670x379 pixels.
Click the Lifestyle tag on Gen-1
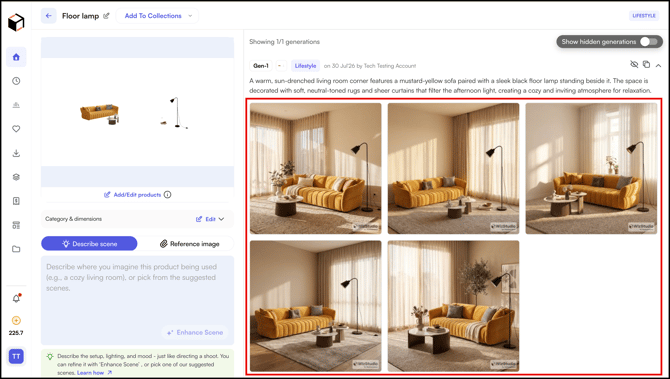[306, 66]
